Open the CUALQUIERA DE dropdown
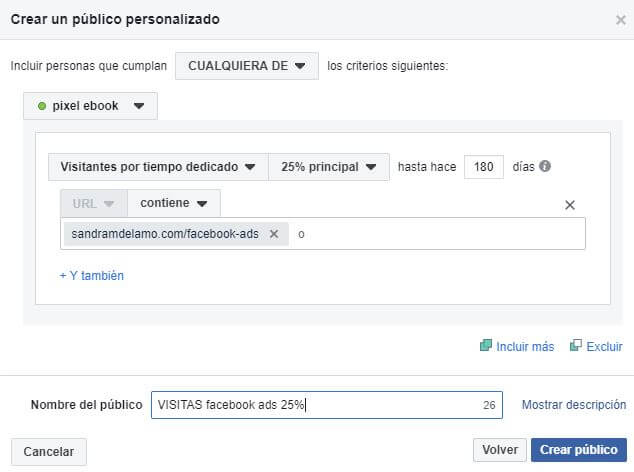 pyautogui.click(x=247, y=66)
